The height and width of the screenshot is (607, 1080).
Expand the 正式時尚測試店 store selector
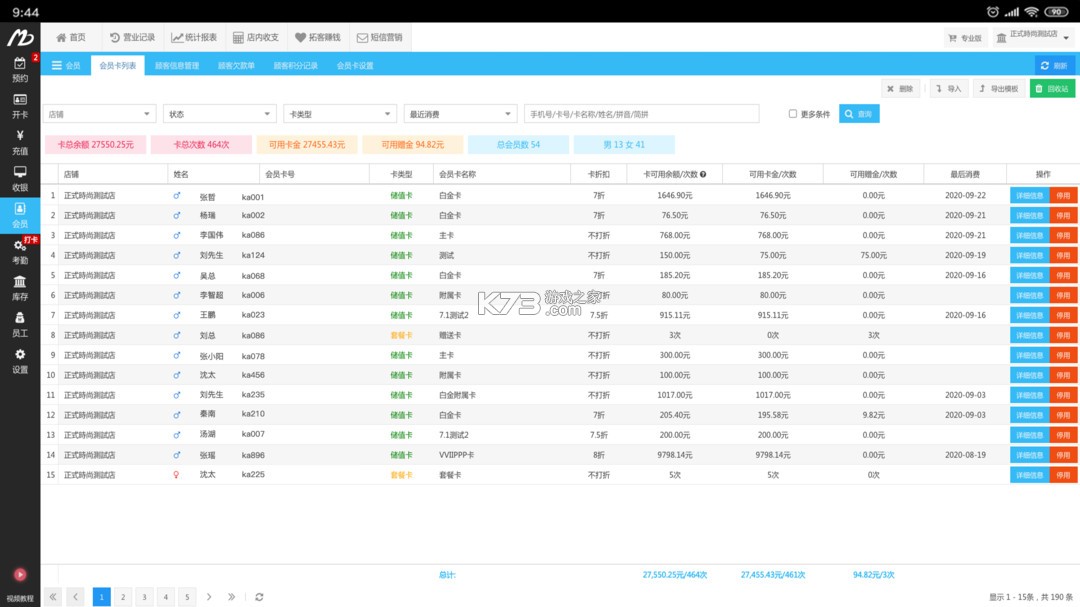1032,37
